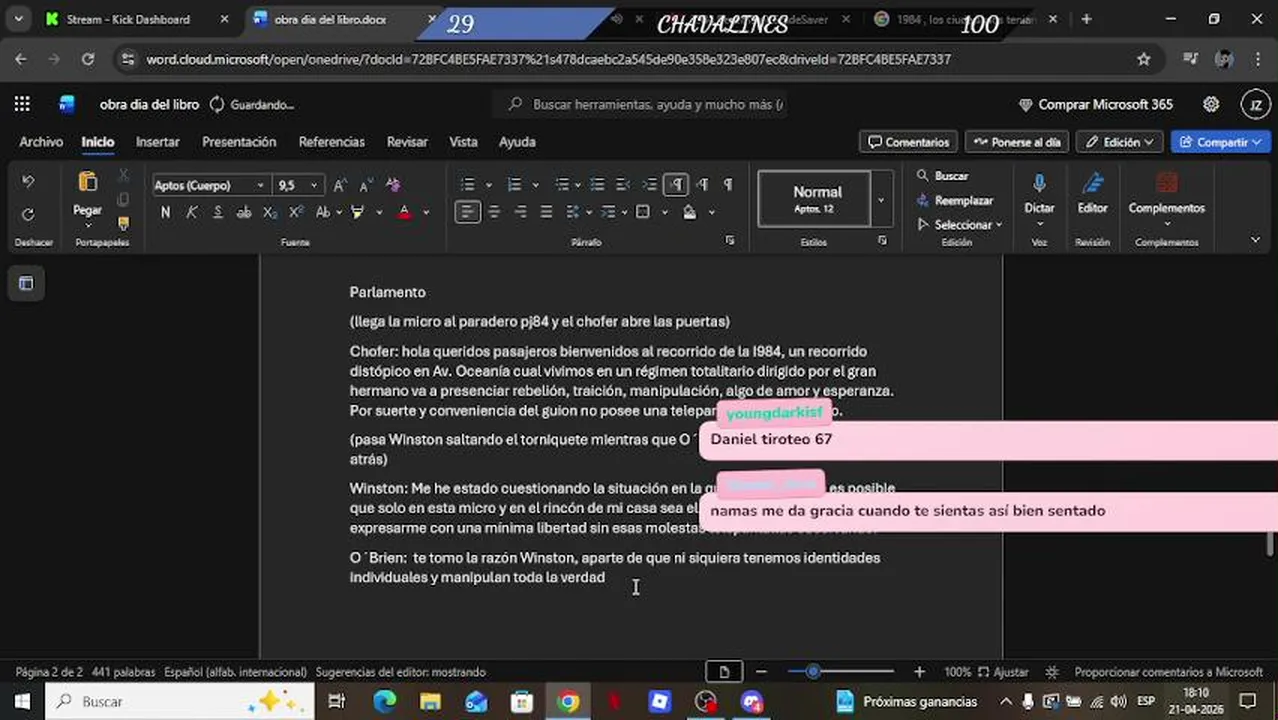Copy format with the format painter
Image resolution: width=1278 pixels, height=720 pixels.
click(123, 223)
